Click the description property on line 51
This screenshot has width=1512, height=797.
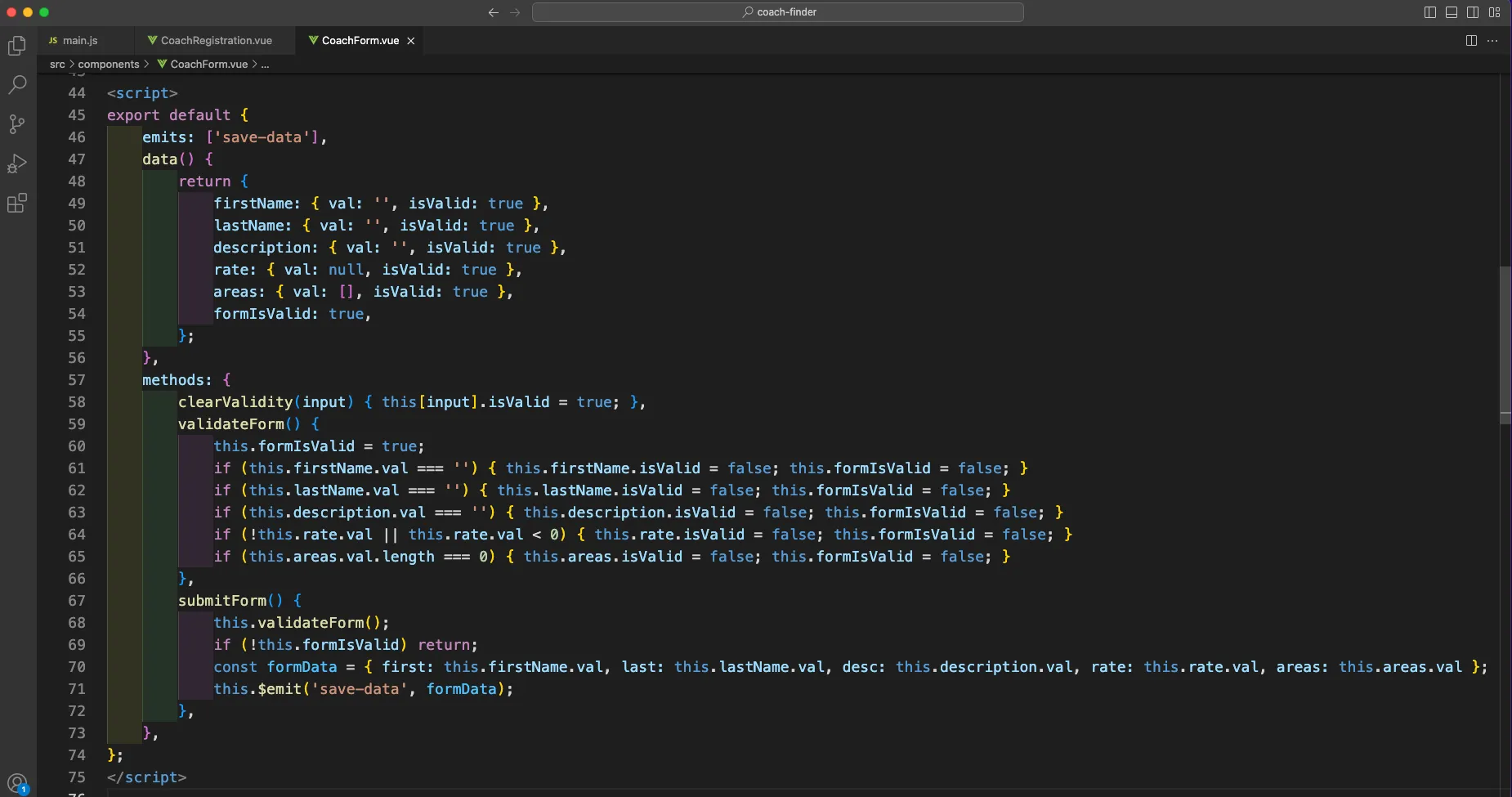[262, 248]
